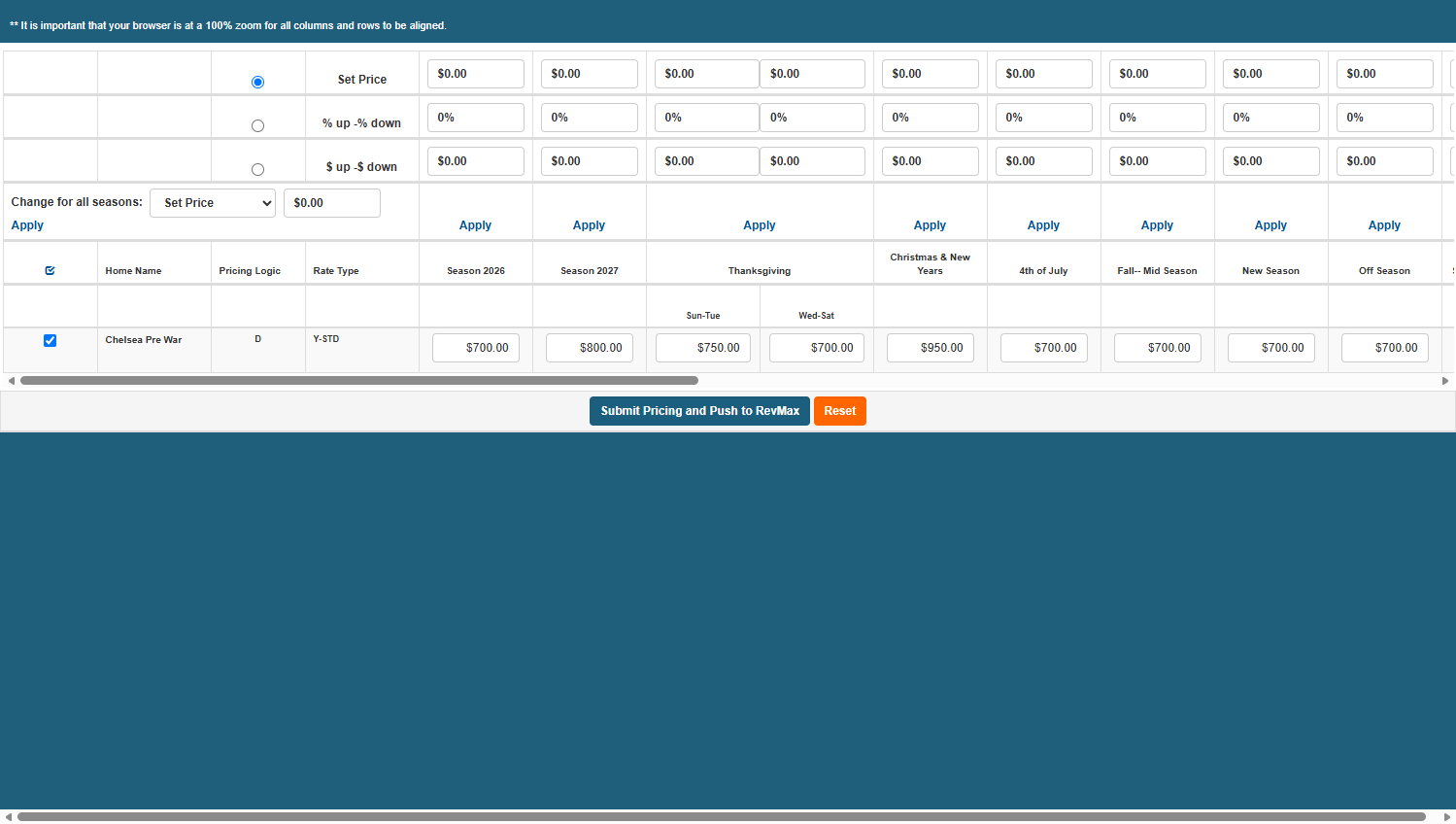Click the Sun-Tue sub-header under Thanksgiving
The height and width of the screenshot is (824, 1456).
(x=703, y=316)
